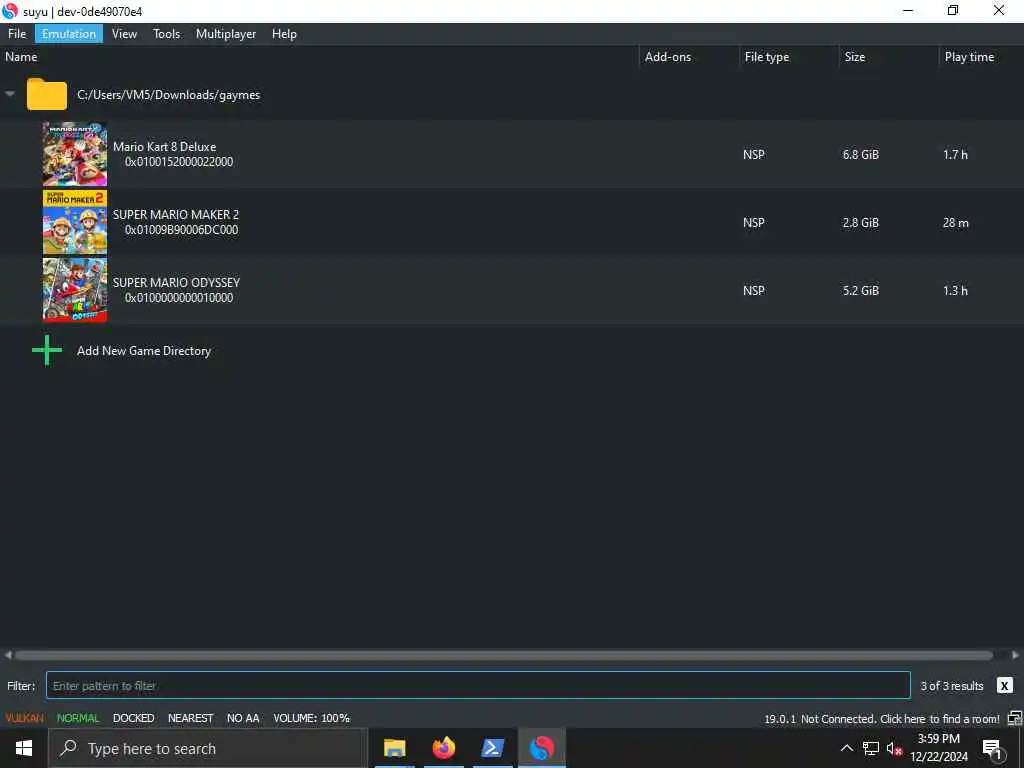The image size is (1024, 768).
Task: Click the yellow game directory folder icon
Action: [46, 95]
